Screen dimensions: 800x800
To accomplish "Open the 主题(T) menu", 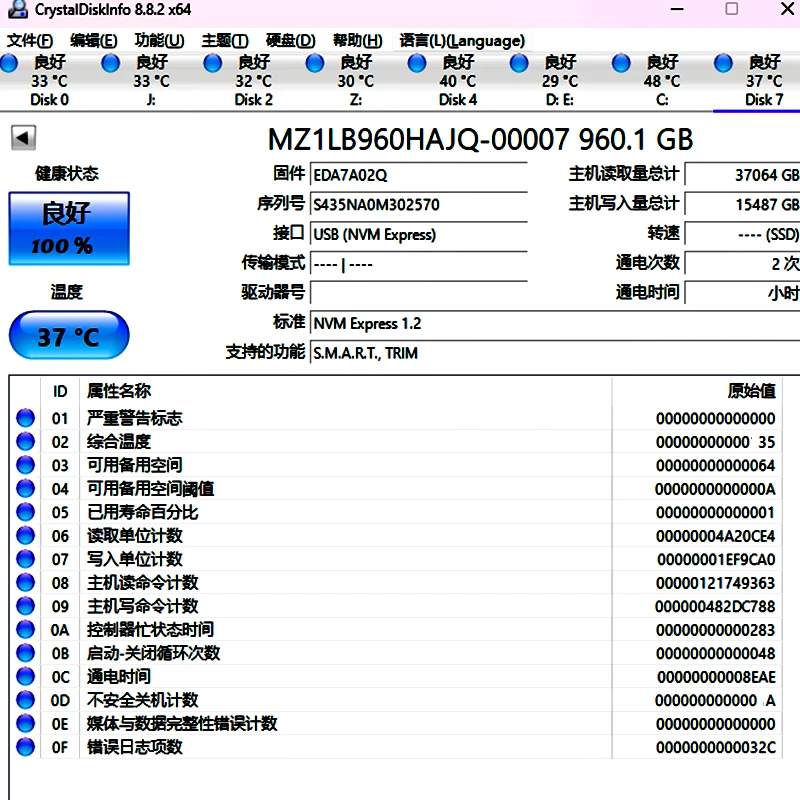I will (x=224, y=40).
